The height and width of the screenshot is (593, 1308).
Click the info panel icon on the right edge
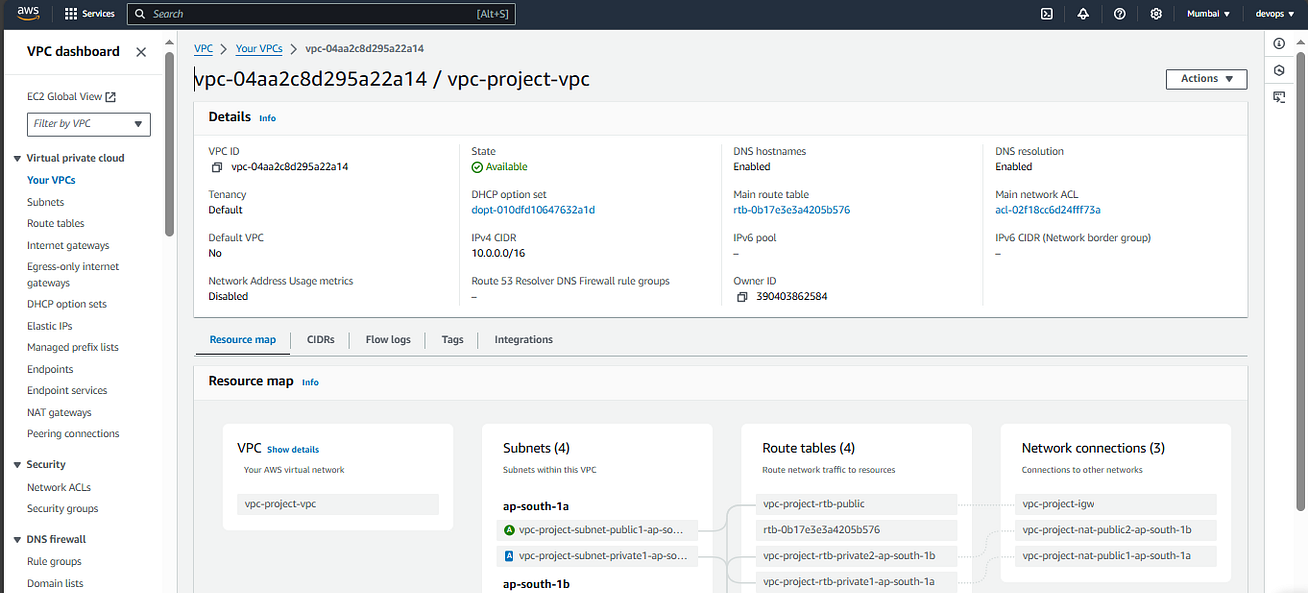pos(1279,44)
